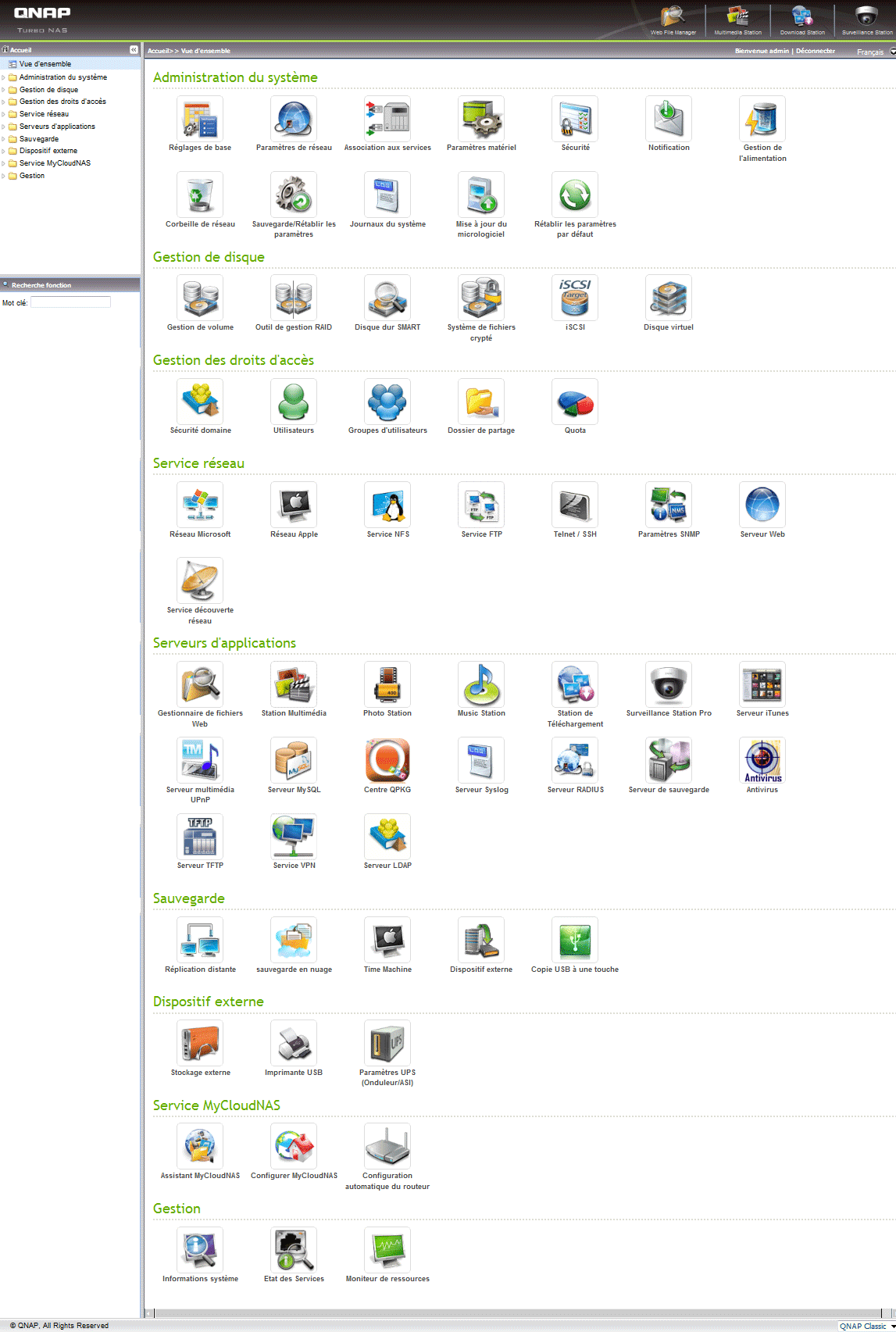Open the Français language dropdown
Viewport: 896px width, 1332px height.
coord(875,52)
